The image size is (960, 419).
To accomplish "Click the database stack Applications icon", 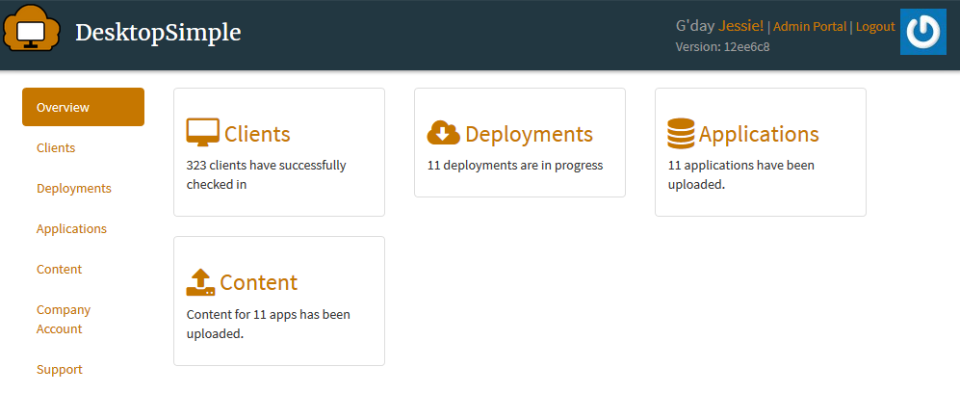I will click(681, 134).
